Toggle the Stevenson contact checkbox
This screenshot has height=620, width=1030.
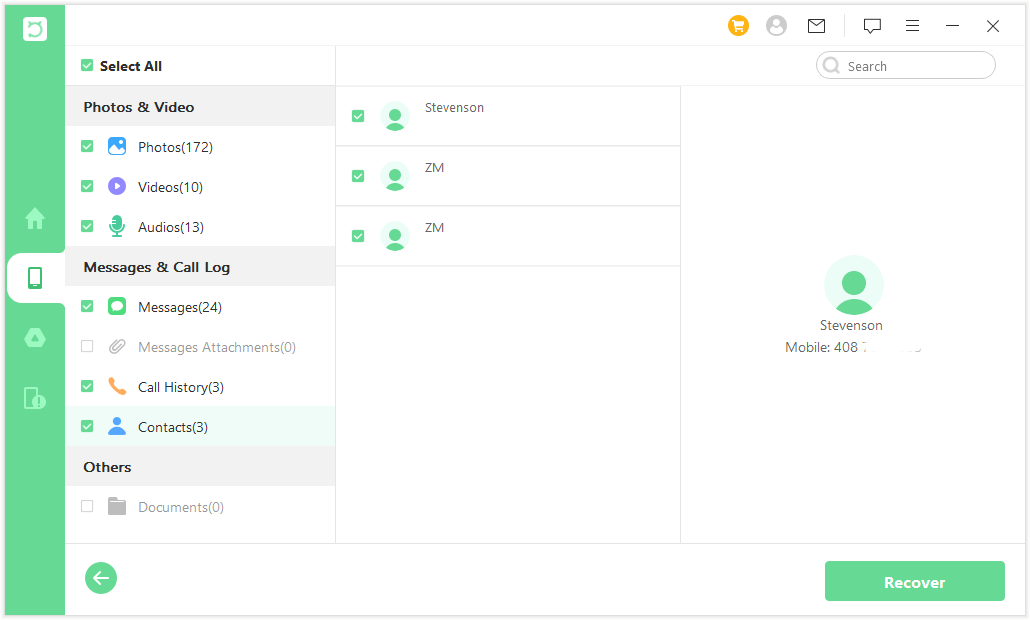[358, 116]
